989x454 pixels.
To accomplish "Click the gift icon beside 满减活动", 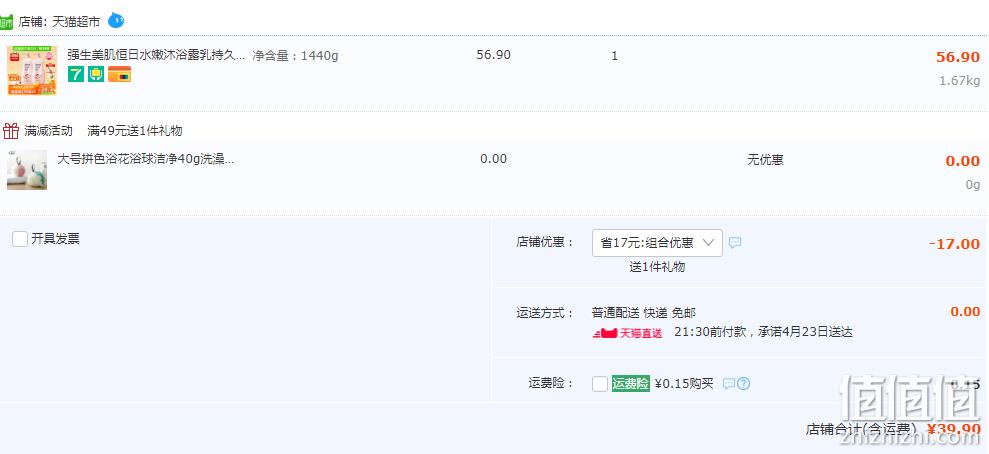I will coord(11,131).
